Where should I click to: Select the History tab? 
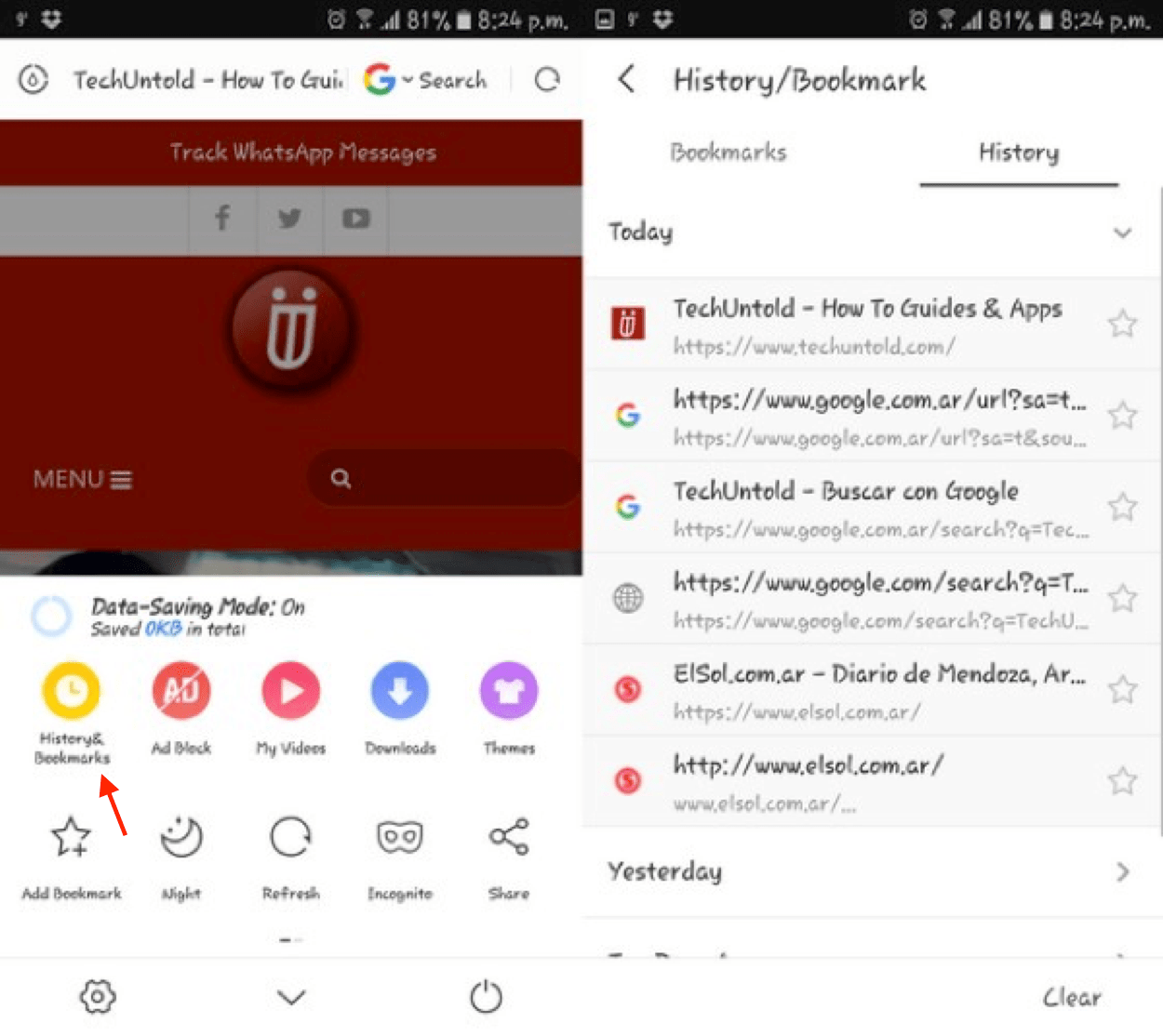(1018, 152)
